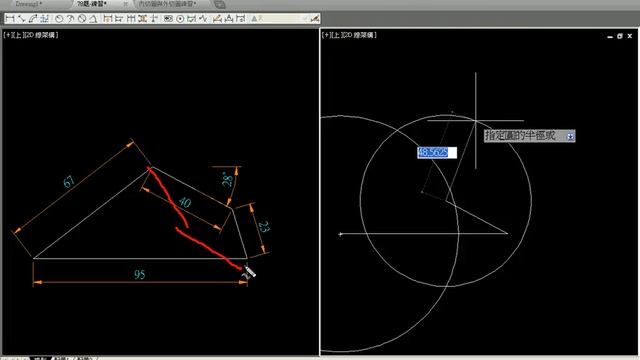Select the Center Mark tool
The image size is (640, 360).
(x=180, y=19)
